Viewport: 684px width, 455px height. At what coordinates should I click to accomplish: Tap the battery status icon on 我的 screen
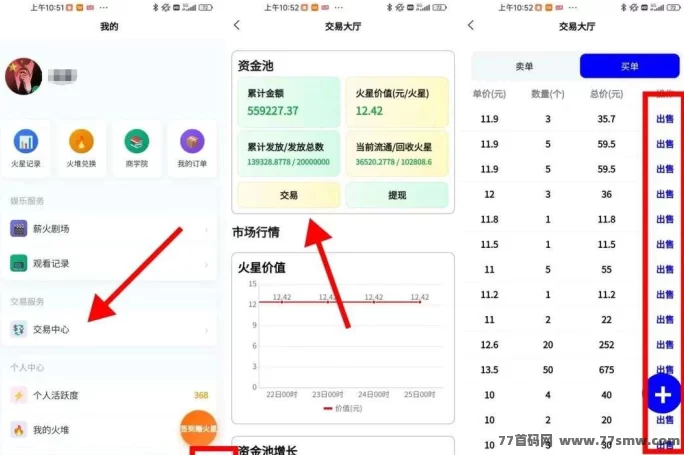click(x=205, y=7)
